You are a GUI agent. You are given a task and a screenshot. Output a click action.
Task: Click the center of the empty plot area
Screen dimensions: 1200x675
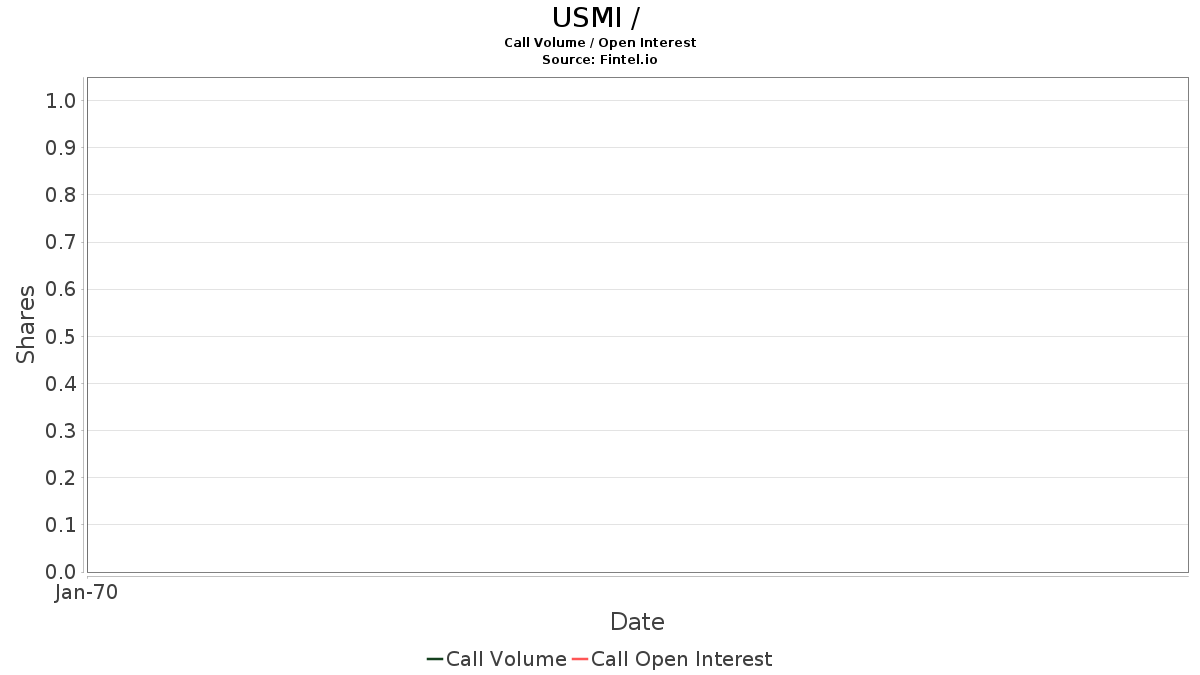[637, 325]
